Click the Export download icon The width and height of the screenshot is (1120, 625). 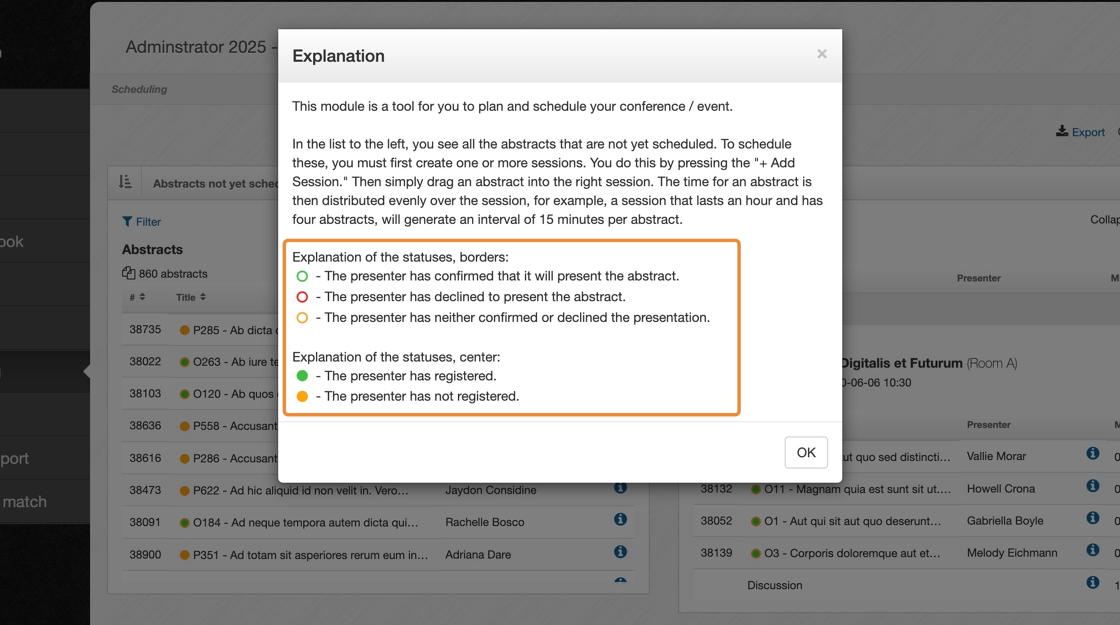[x=1062, y=131]
